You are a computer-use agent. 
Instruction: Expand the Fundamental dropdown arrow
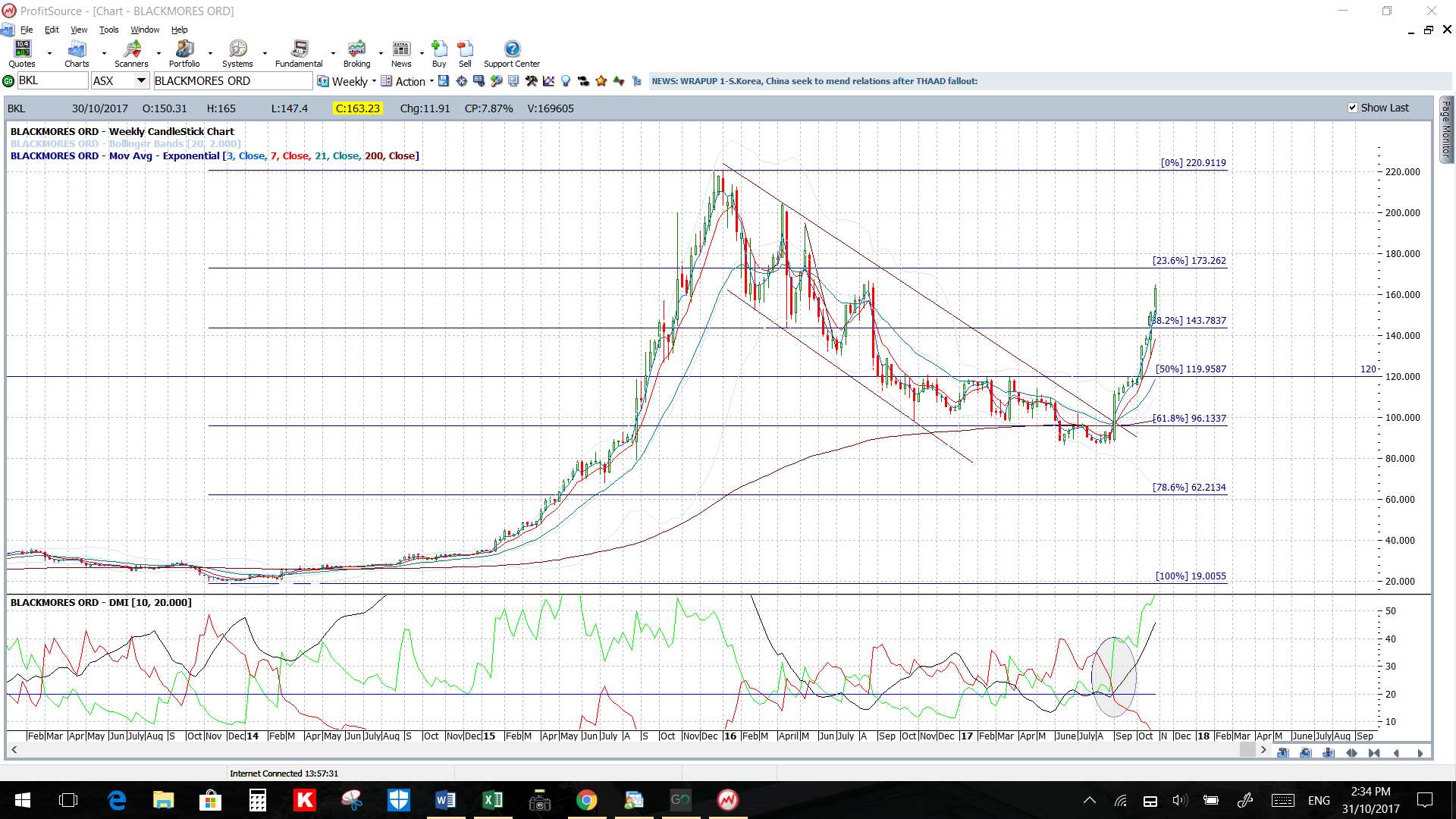coord(333,54)
